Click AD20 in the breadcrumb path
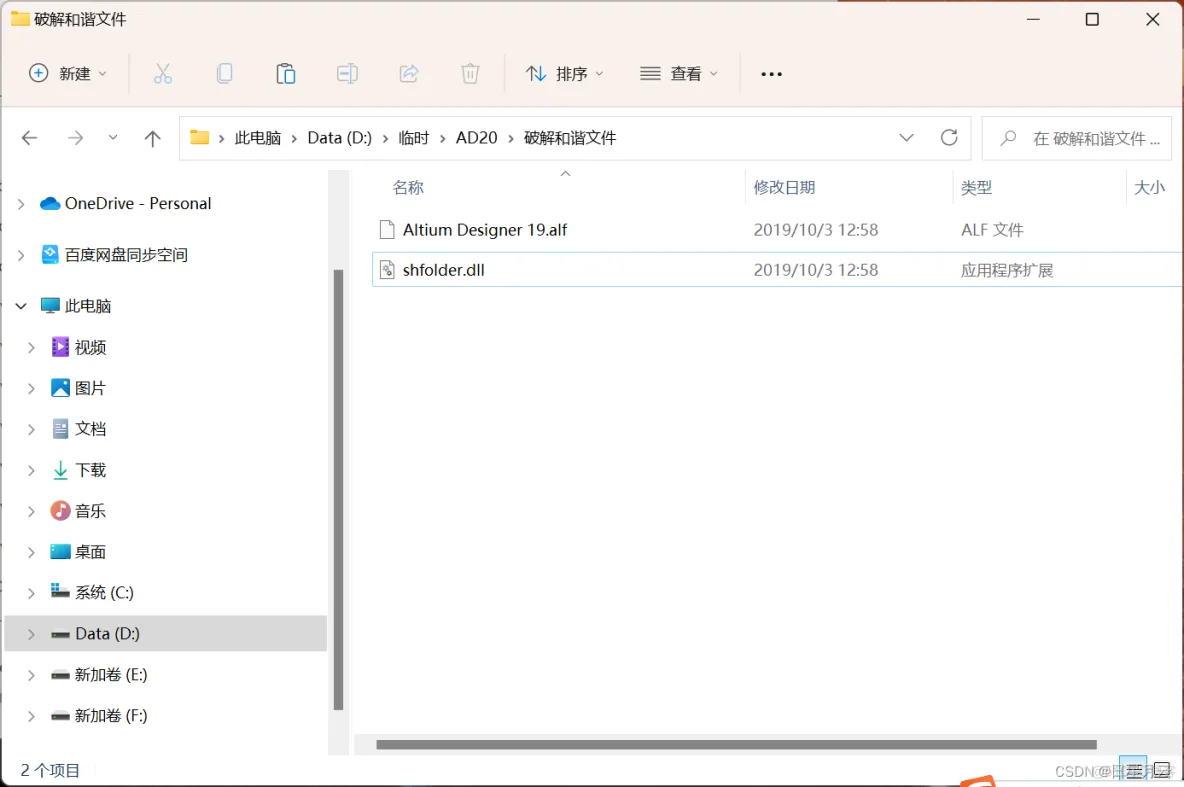 (x=476, y=137)
